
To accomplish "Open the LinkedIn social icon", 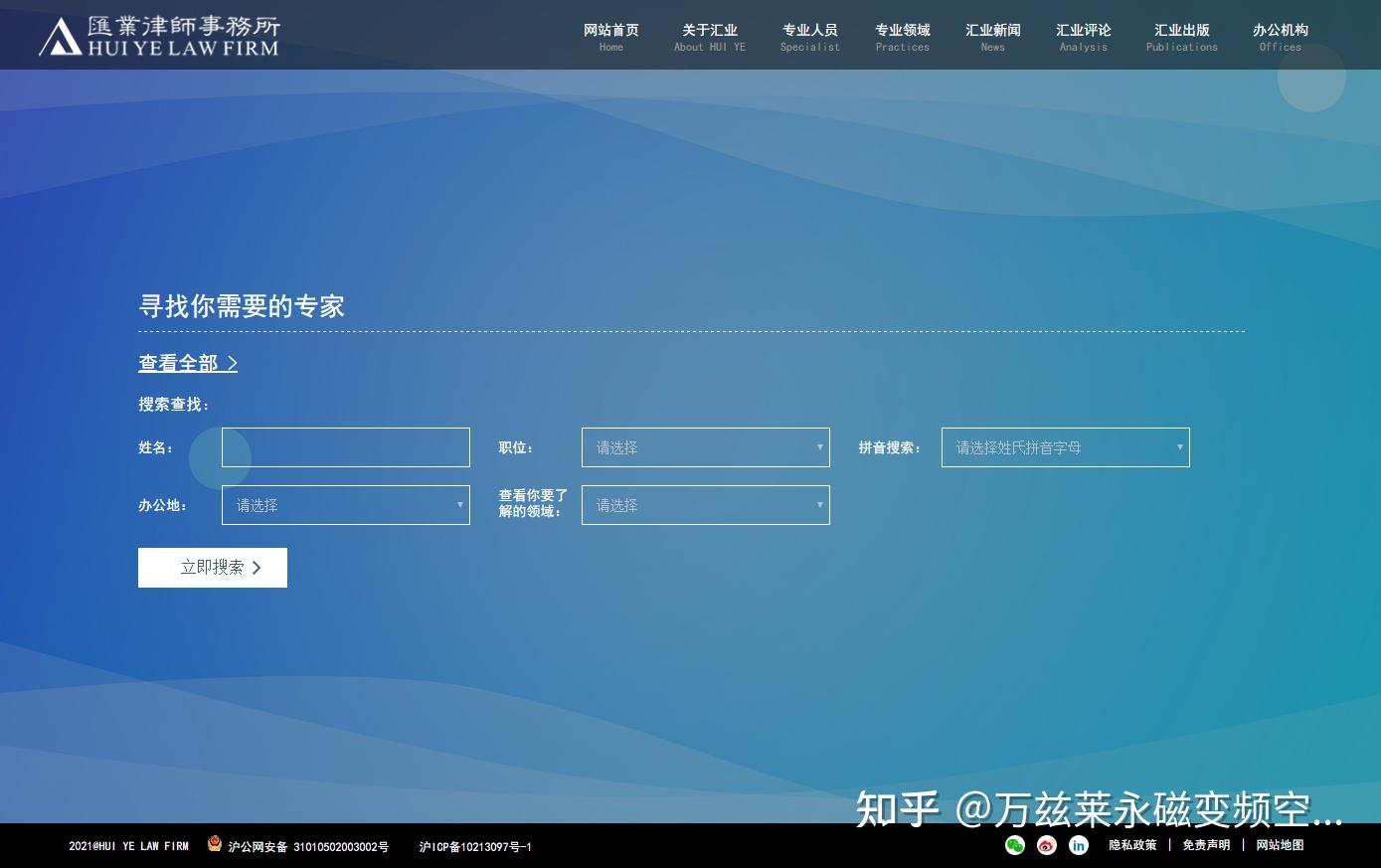I will click(1079, 845).
